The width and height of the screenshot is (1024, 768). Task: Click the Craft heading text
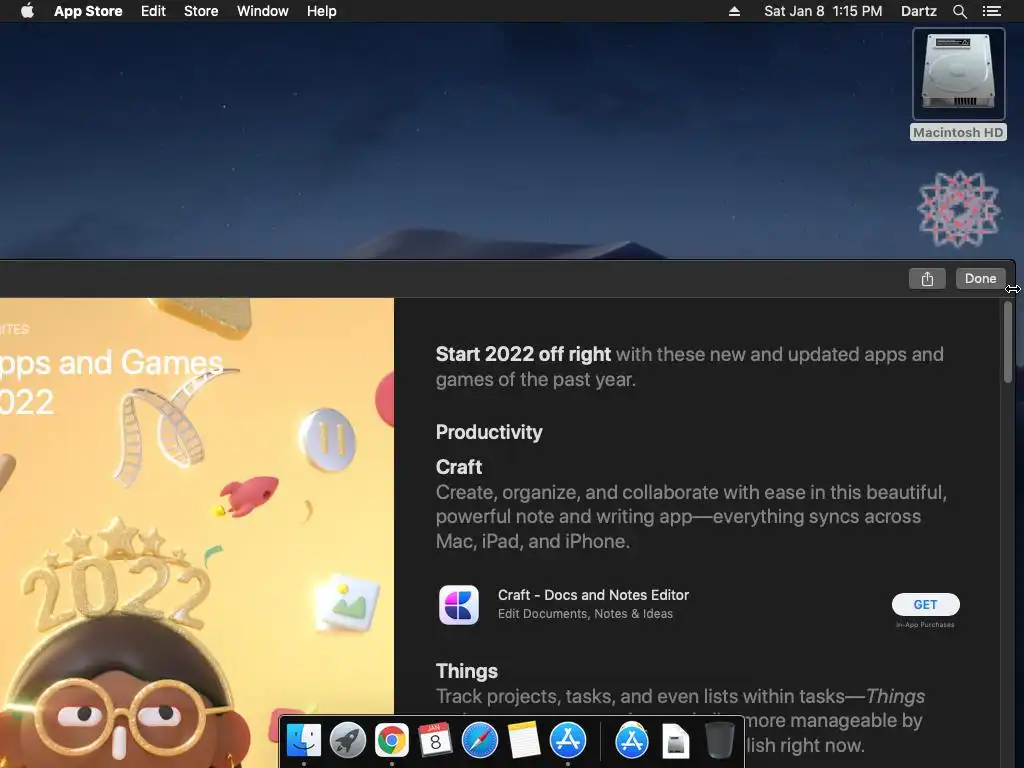point(458,467)
